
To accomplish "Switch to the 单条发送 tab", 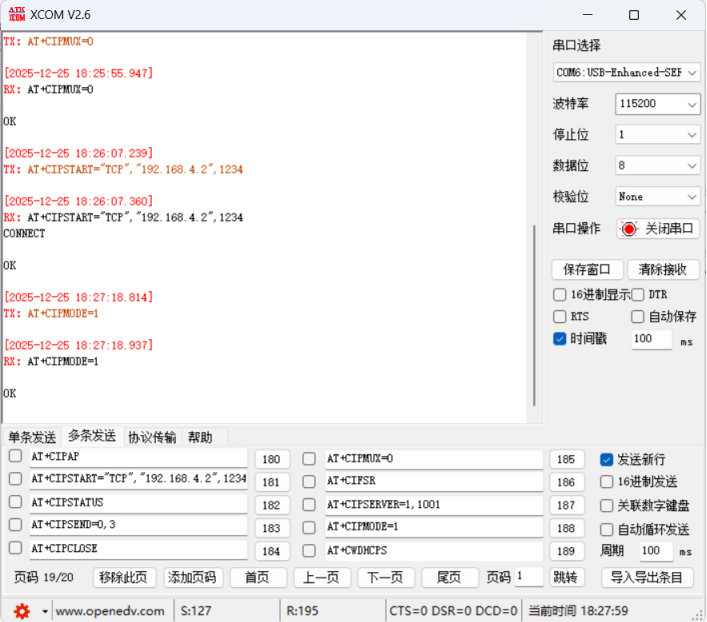I will click(x=32, y=437).
